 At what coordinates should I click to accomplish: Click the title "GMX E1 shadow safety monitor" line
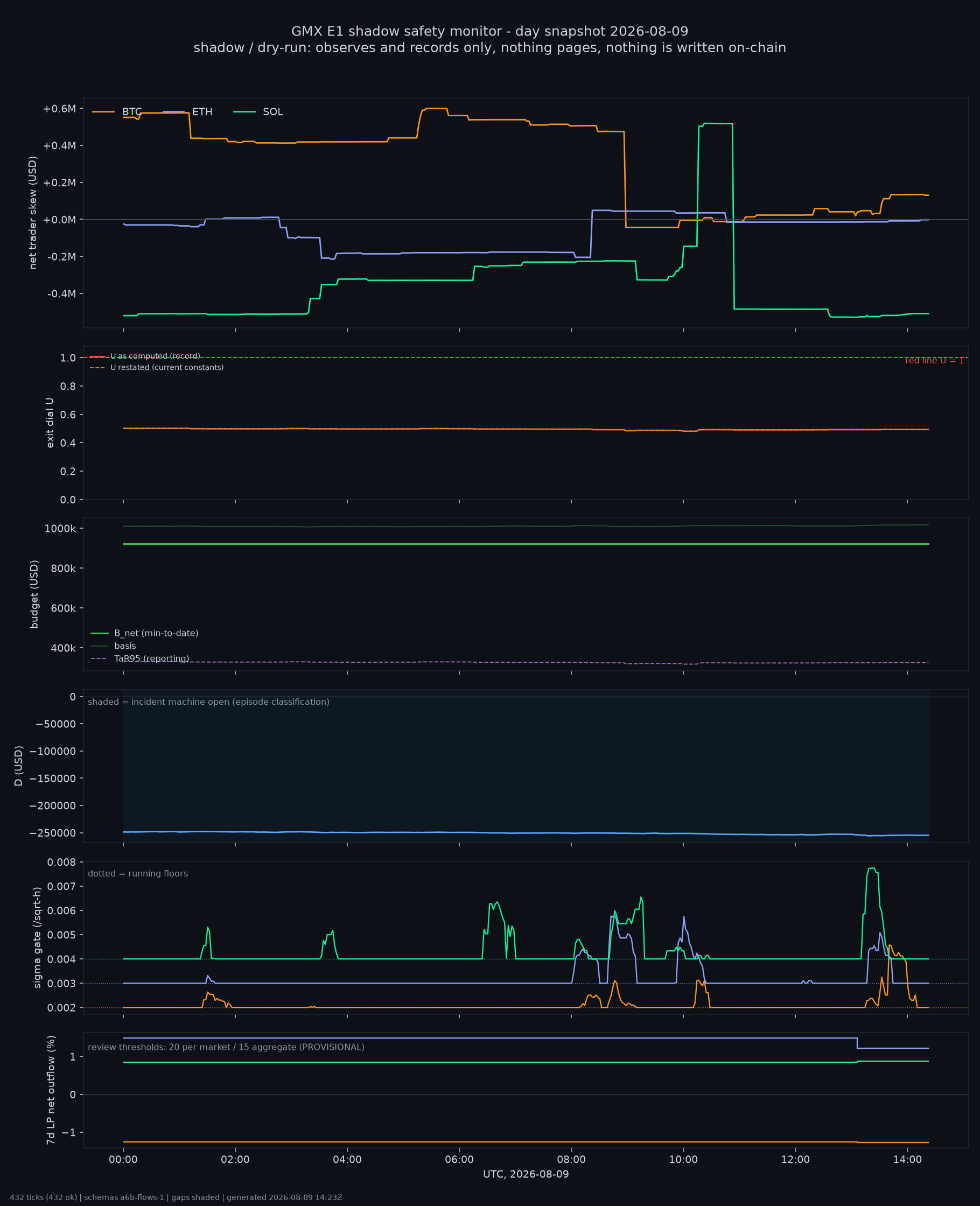coord(489,31)
